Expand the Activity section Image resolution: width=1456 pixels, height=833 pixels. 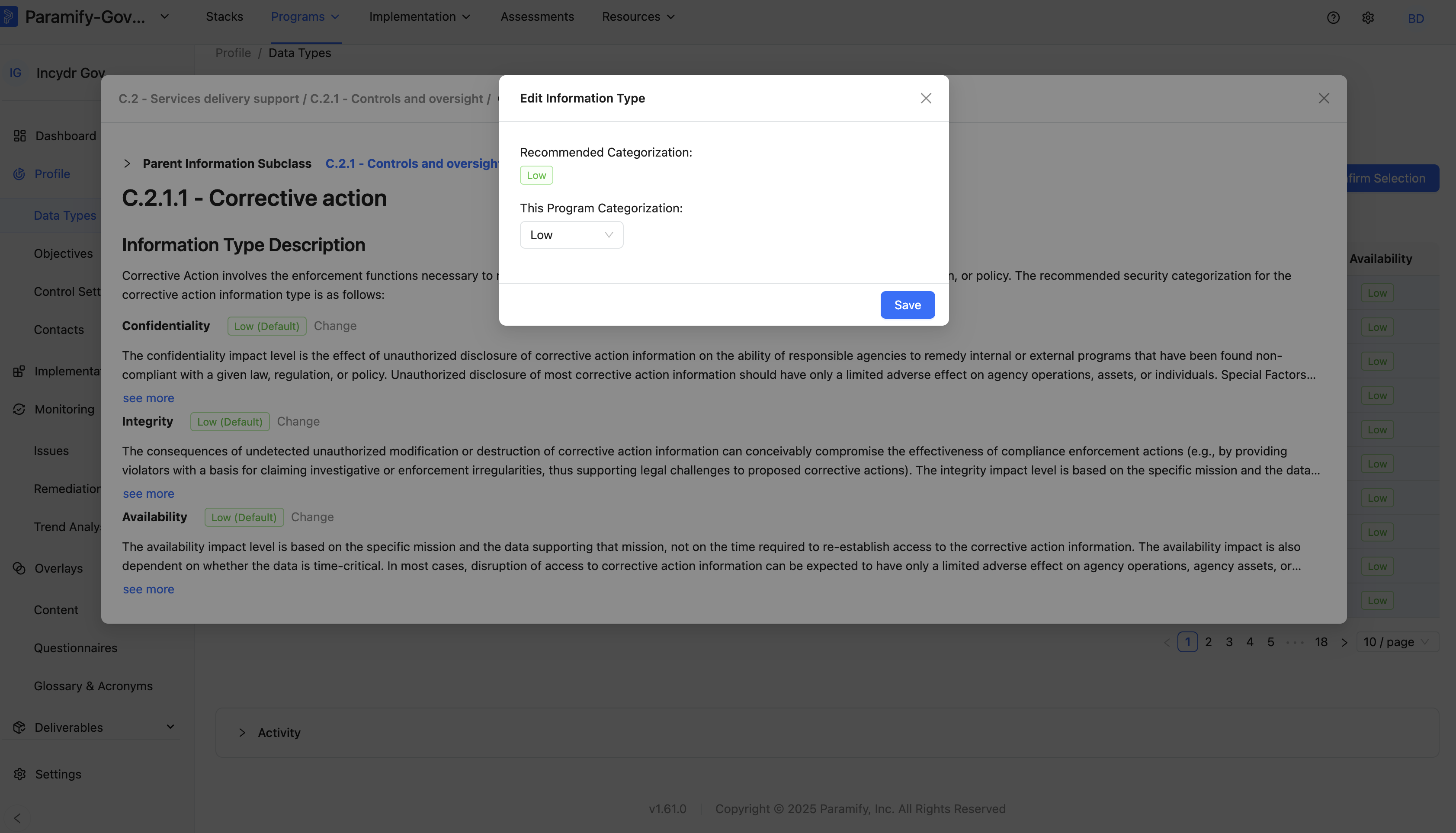click(x=242, y=733)
